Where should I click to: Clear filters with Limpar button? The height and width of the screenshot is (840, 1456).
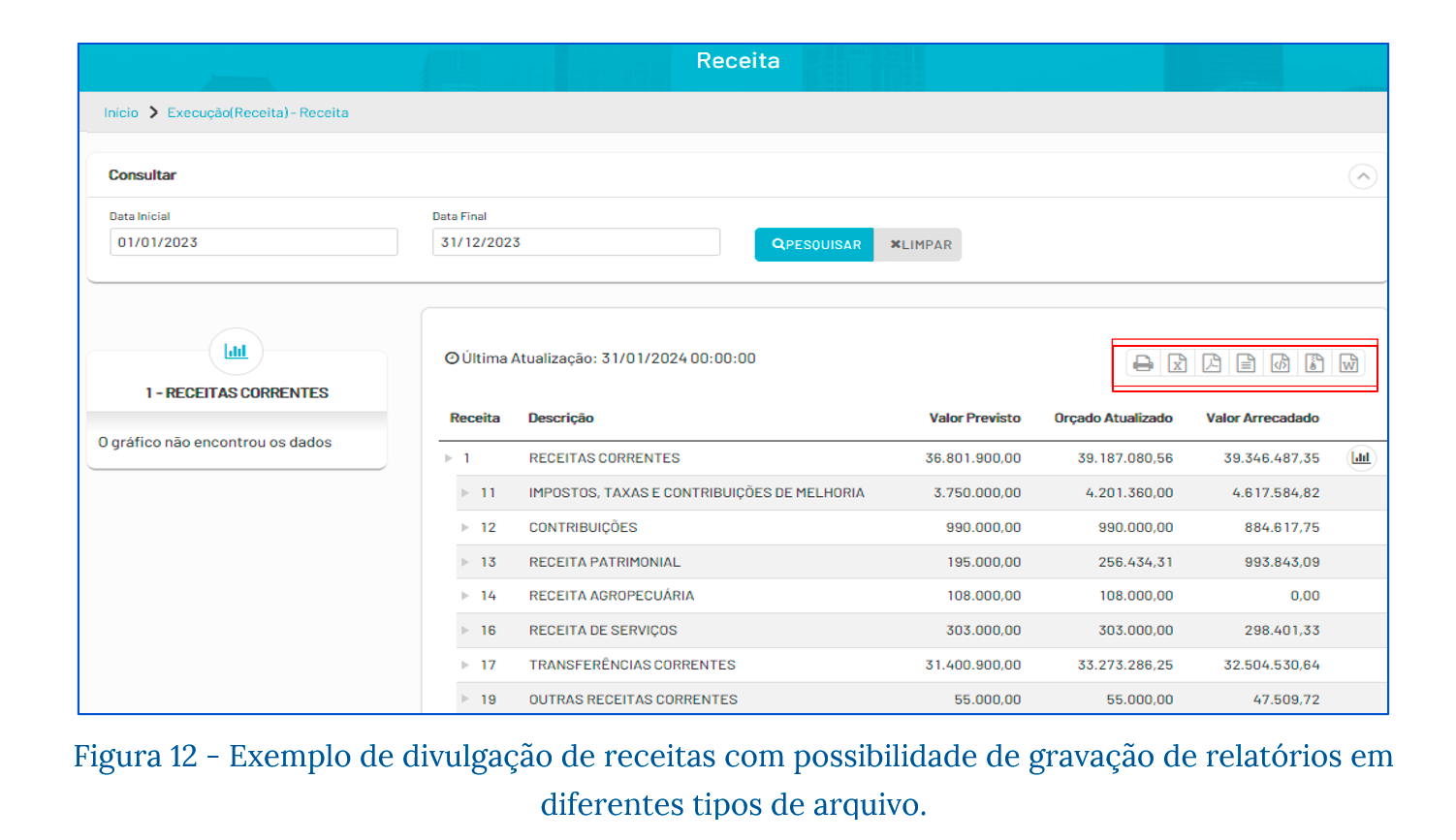pos(918,245)
